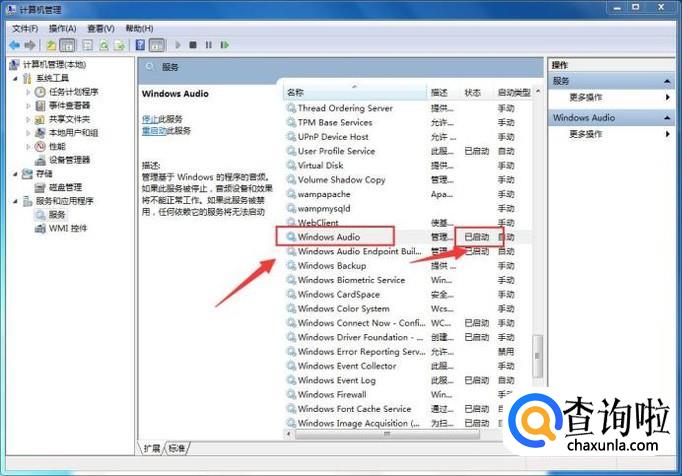The height and width of the screenshot is (476, 682).
Task: Open the 帮助(H) menu
Action: click(139, 29)
